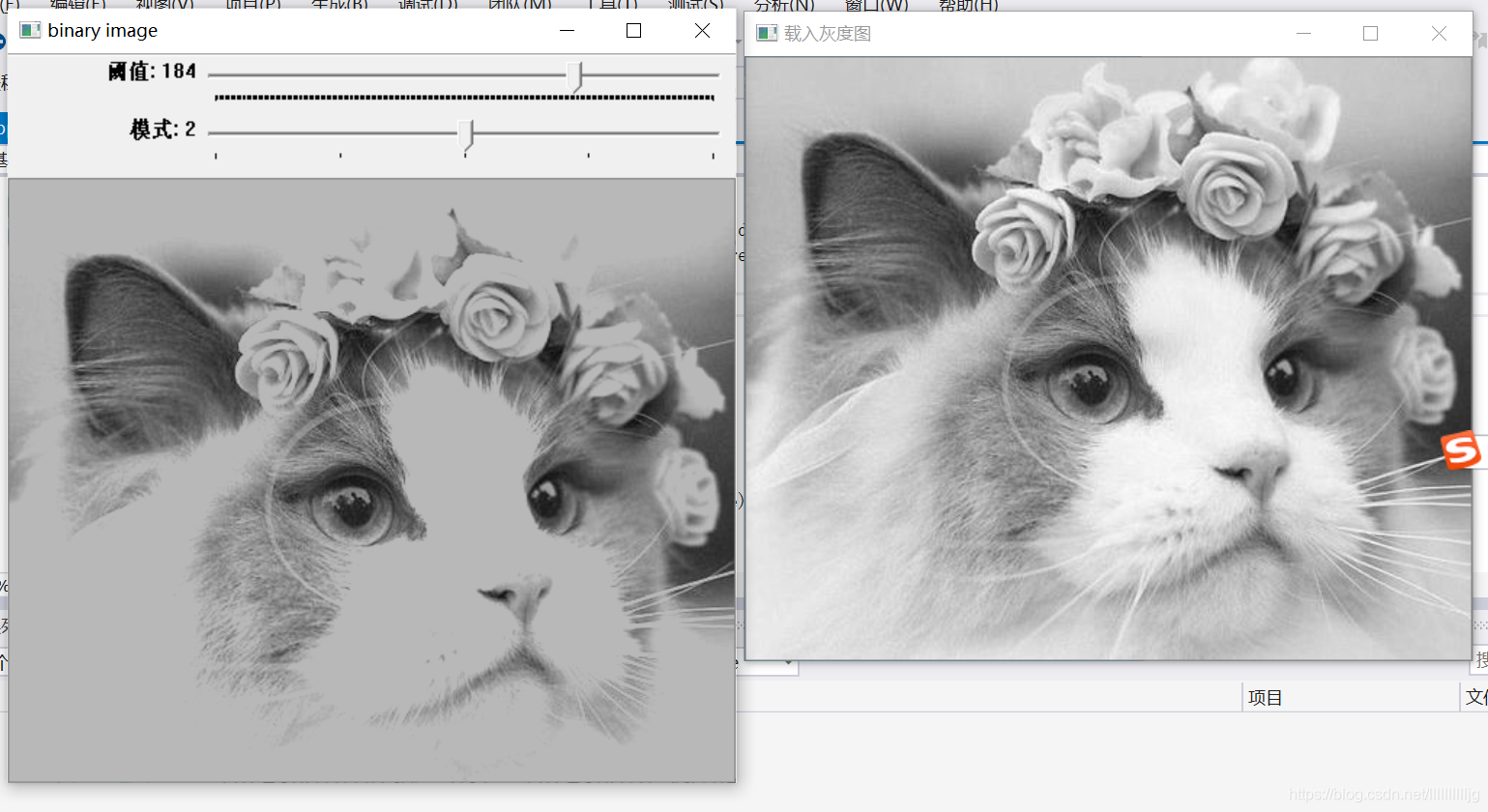Close the 载入灰度图 window
Viewport: 1488px width, 812px height.
[x=1439, y=34]
